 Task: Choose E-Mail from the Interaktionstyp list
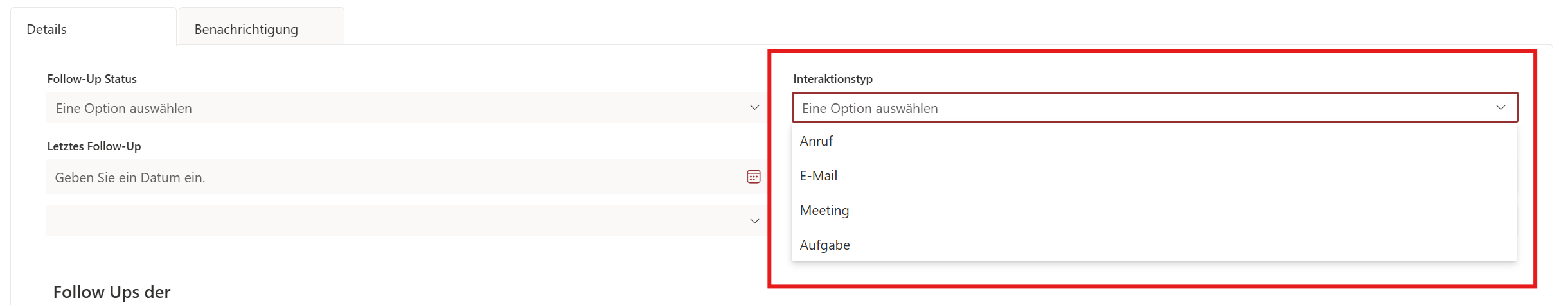[819, 176]
